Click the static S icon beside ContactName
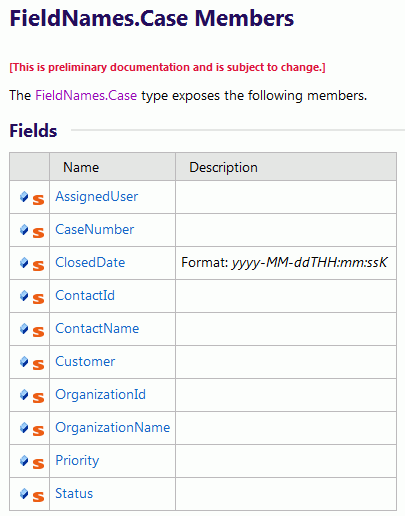The image size is (405, 516). (x=38, y=332)
